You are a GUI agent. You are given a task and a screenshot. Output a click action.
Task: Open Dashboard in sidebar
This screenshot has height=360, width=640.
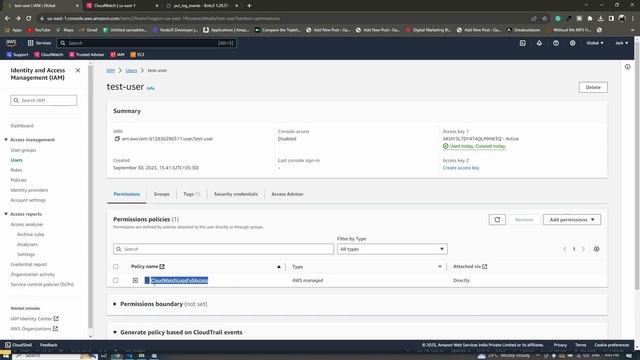(22, 126)
